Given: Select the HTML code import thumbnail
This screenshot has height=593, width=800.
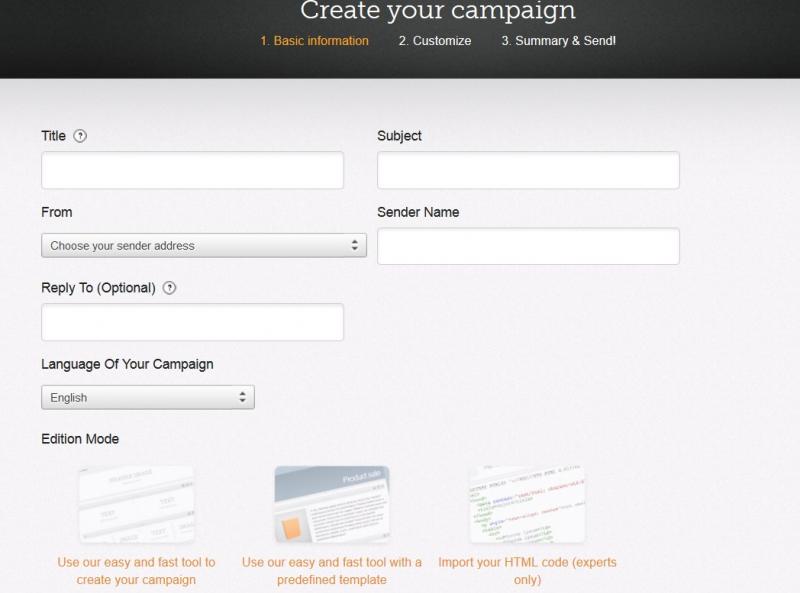Looking at the screenshot, I should 527,504.
